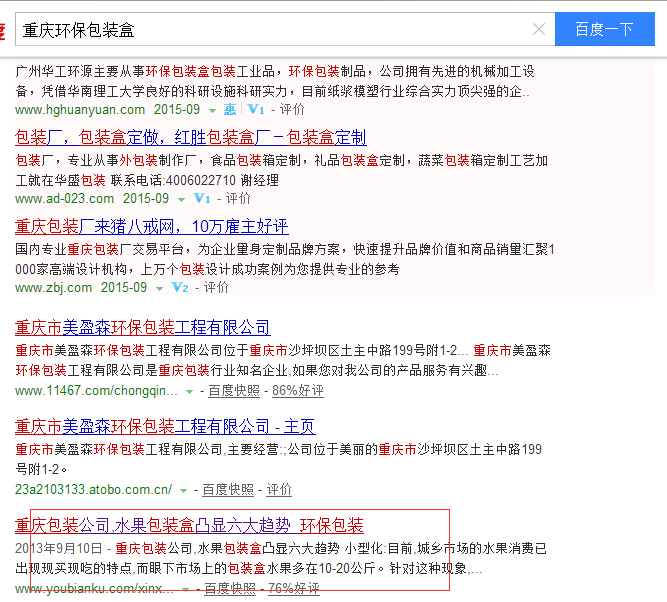667x602 pixels.
Task: Click the date text 2013年9月10日
Action: (x=59, y=548)
